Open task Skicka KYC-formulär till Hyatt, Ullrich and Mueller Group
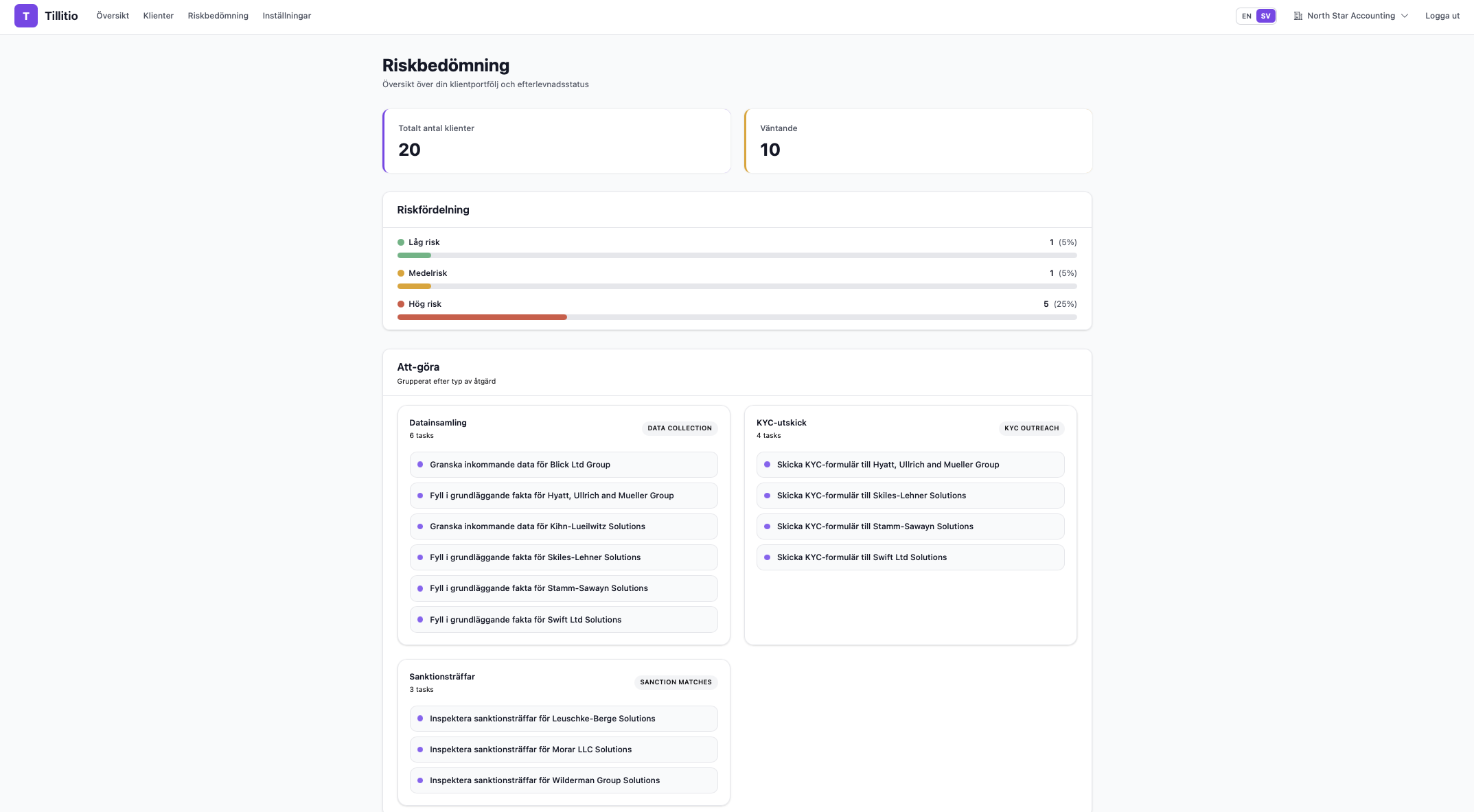Image resolution: width=1474 pixels, height=812 pixels. tap(910, 465)
